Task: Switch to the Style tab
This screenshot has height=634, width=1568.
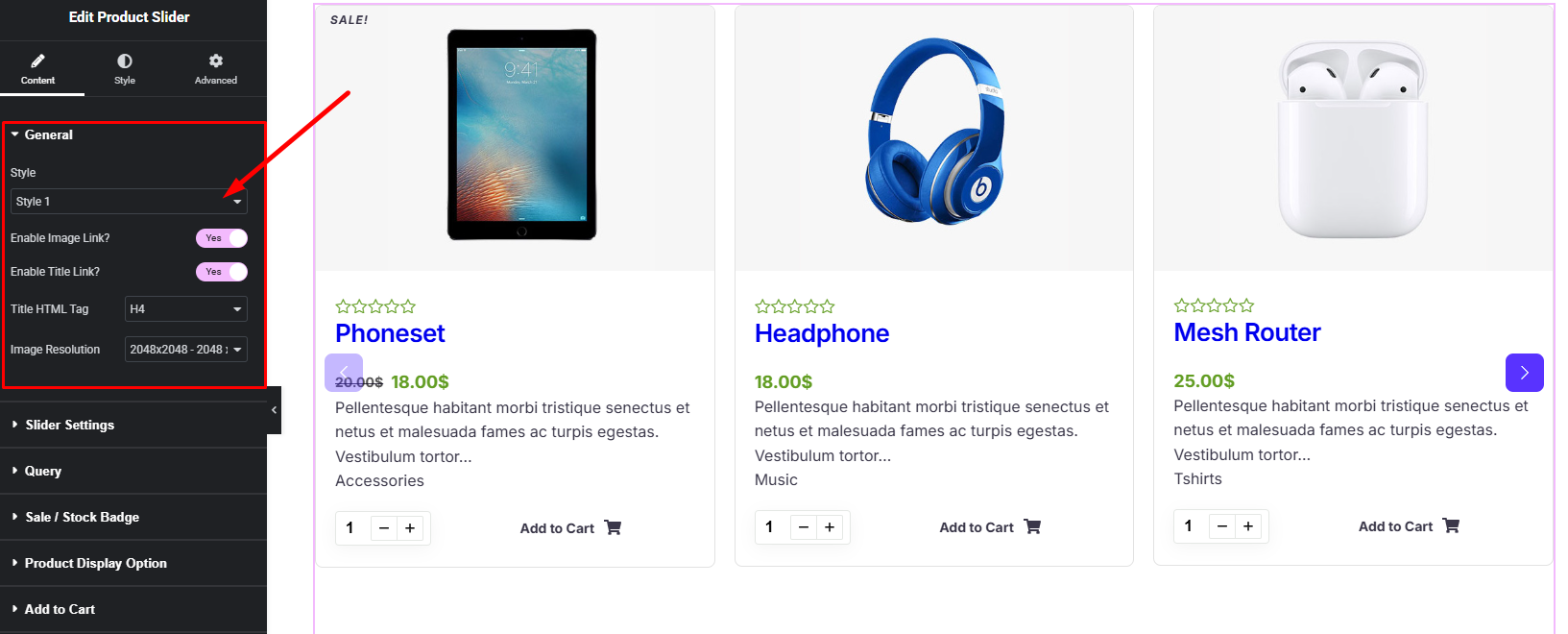Action: pos(125,69)
